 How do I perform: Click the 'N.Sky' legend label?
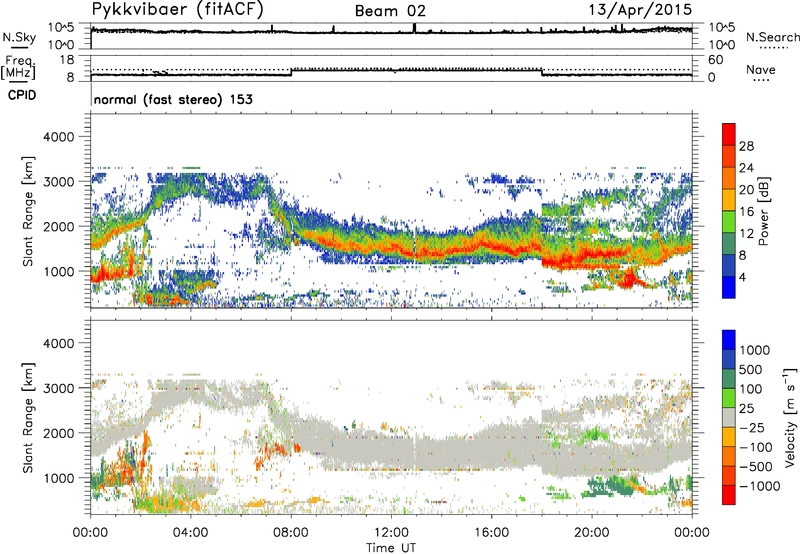coord(19,37)
